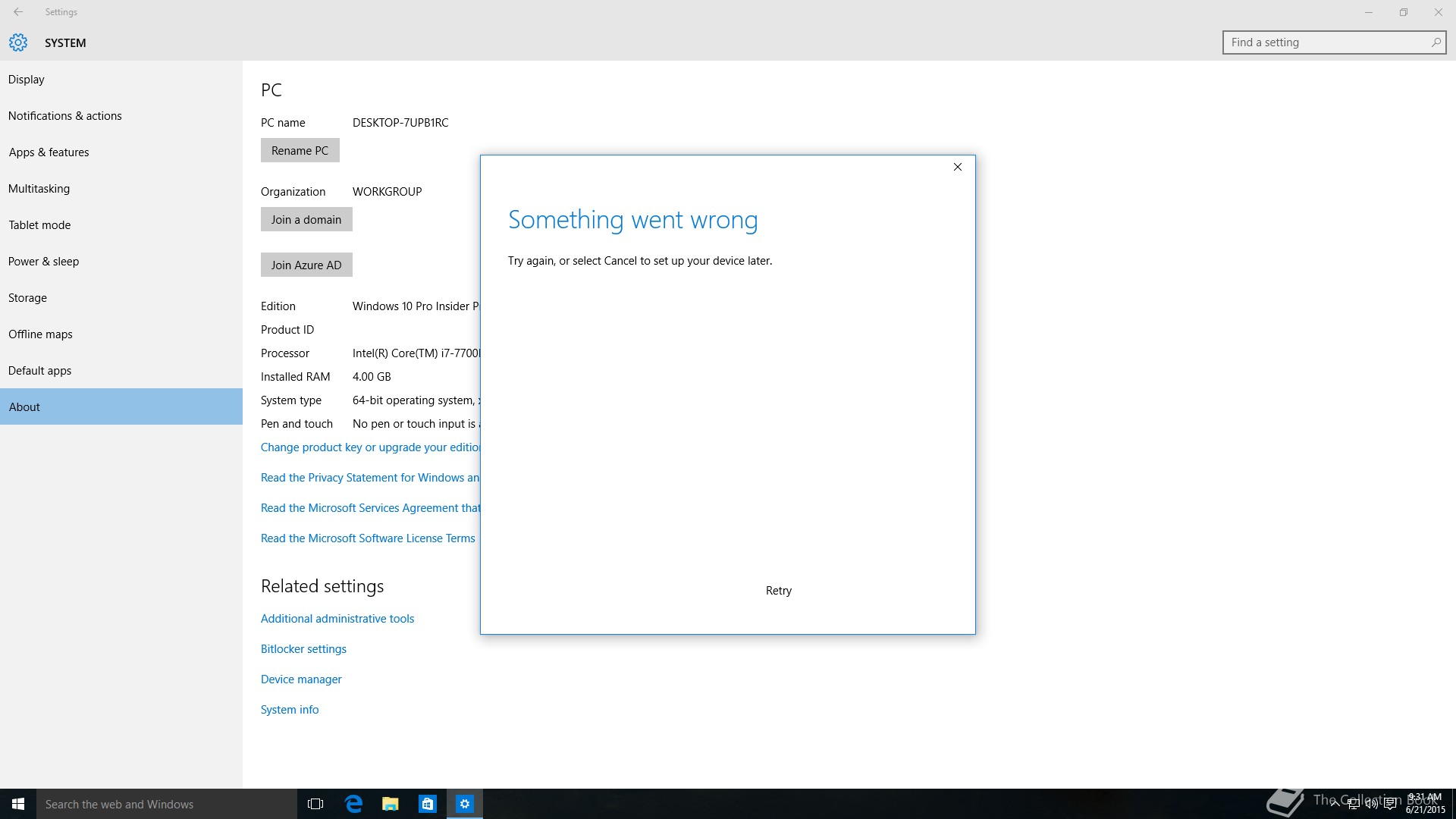
Task: Open Task View from taskbar
Action: (x=315, y=804)
